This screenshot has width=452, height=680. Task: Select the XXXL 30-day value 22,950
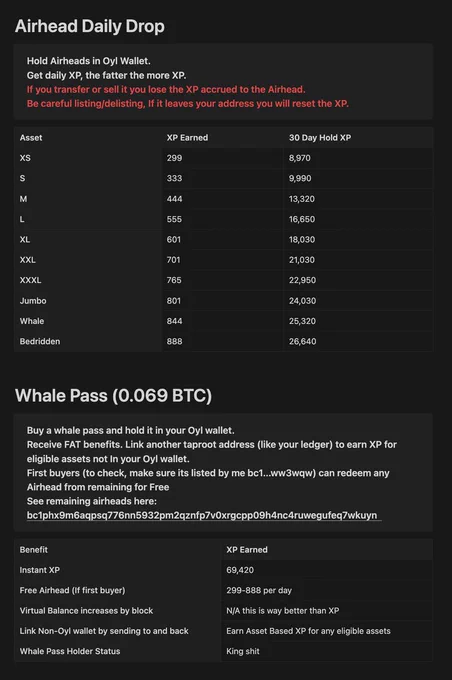coord(302,280)
